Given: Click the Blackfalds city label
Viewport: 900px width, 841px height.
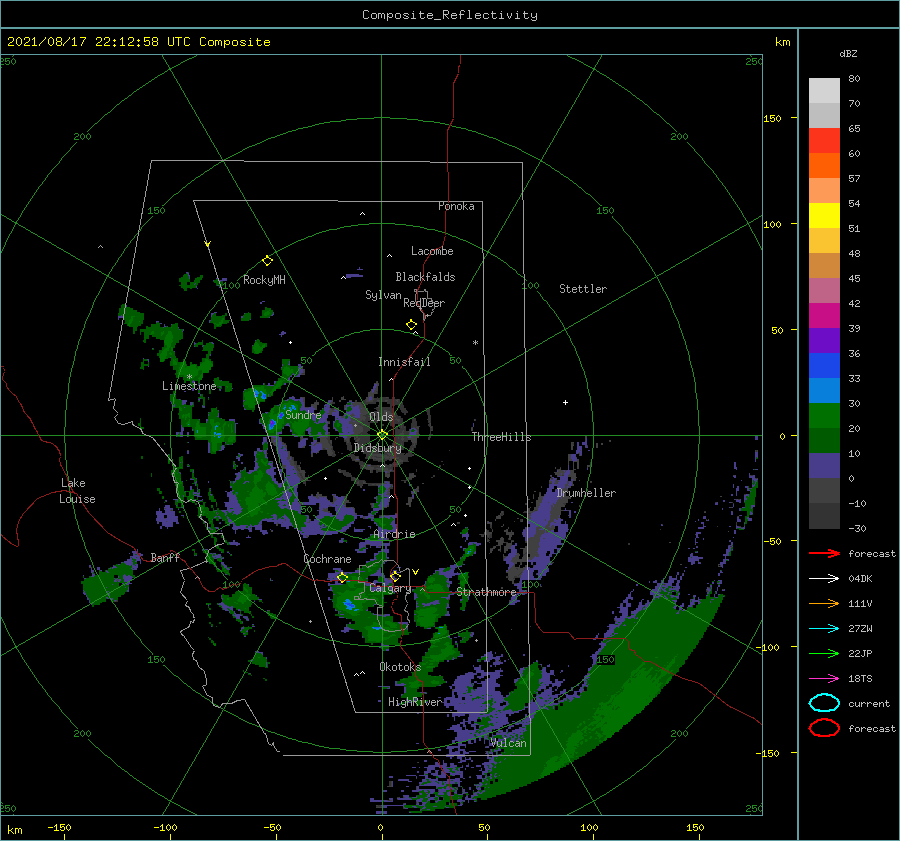Looking at the screenshot, I should (425, 277).
